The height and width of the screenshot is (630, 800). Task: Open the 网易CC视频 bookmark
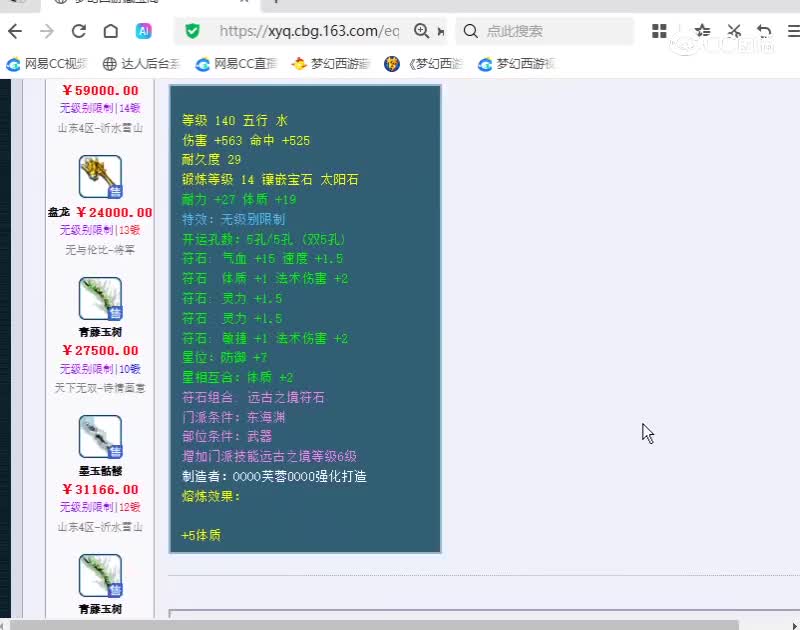[x=47, y=64]
